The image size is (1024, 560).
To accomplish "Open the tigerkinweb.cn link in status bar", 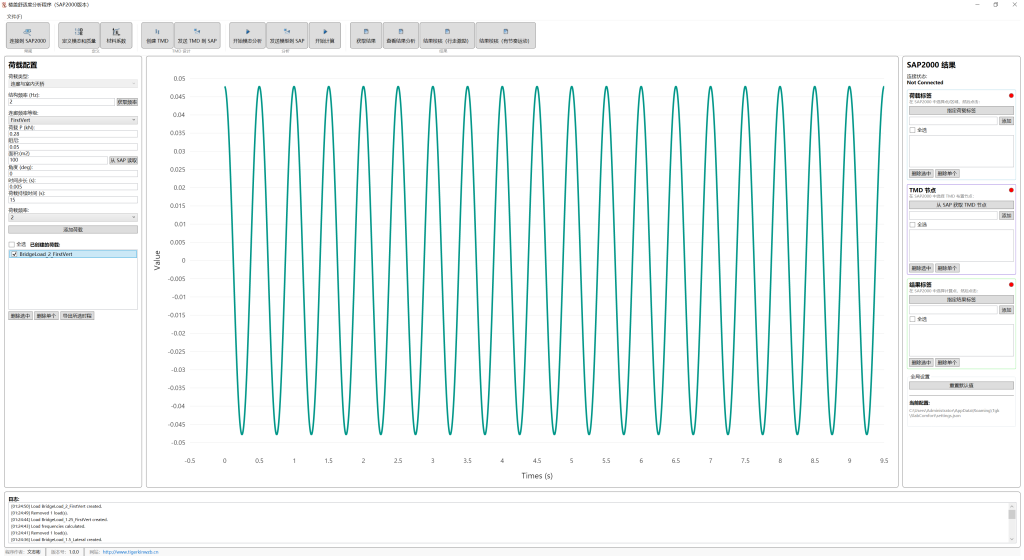I will (129, 551).
